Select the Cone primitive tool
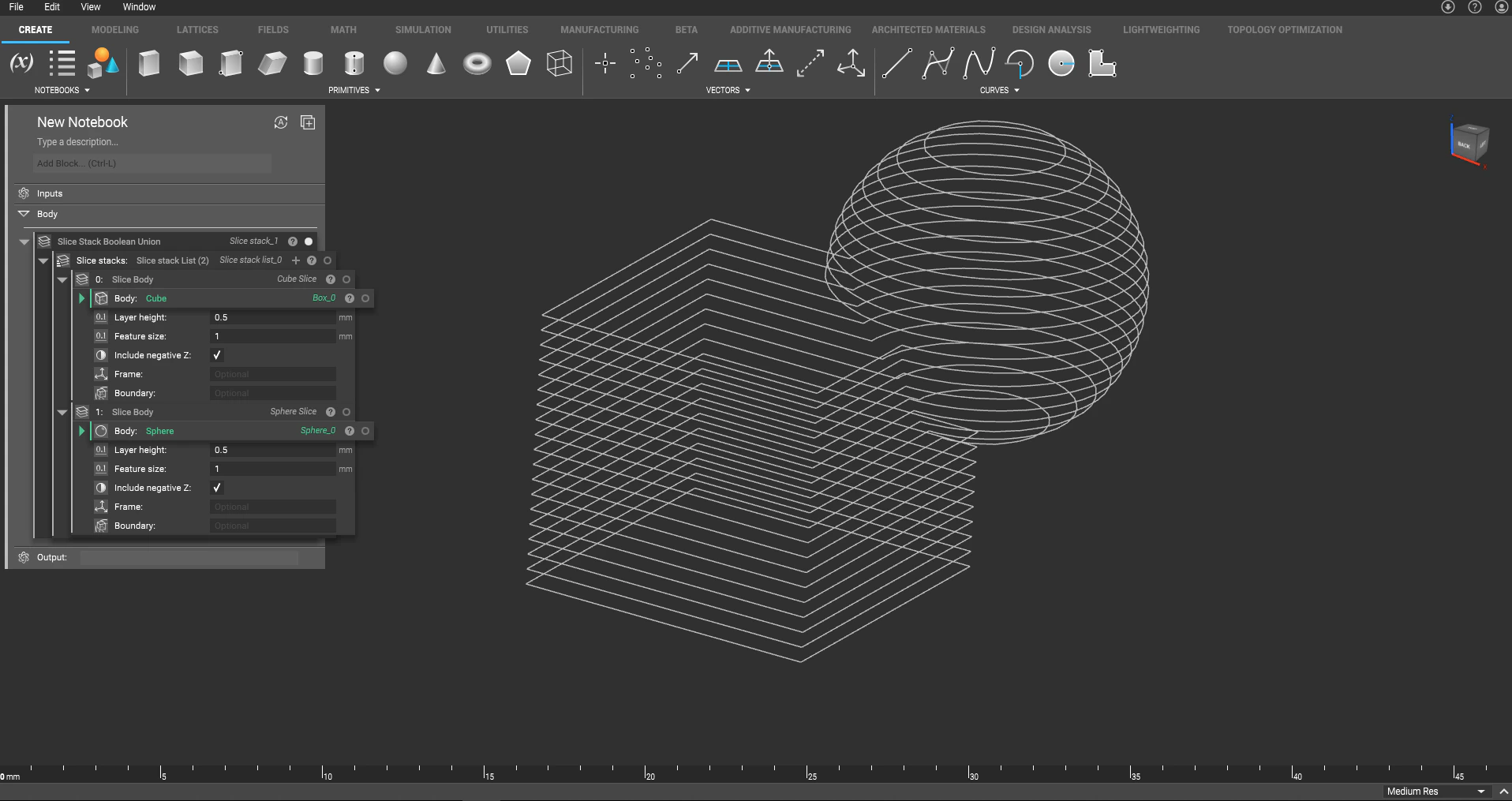The height and width of the screenshot is (801, 1512). pyautogui.click(x=436, y=63)
